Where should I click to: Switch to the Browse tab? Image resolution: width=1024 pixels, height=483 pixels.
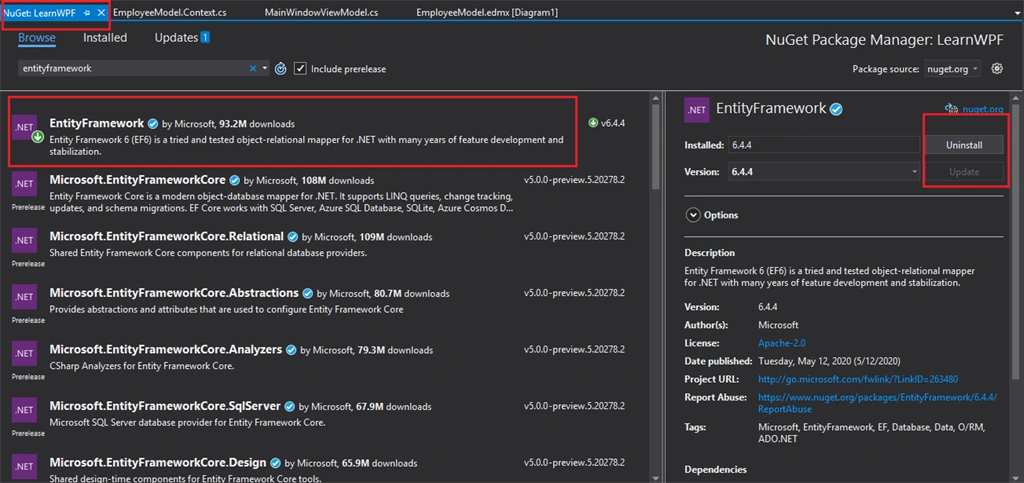pyautogui.click(x=37, y=38)
